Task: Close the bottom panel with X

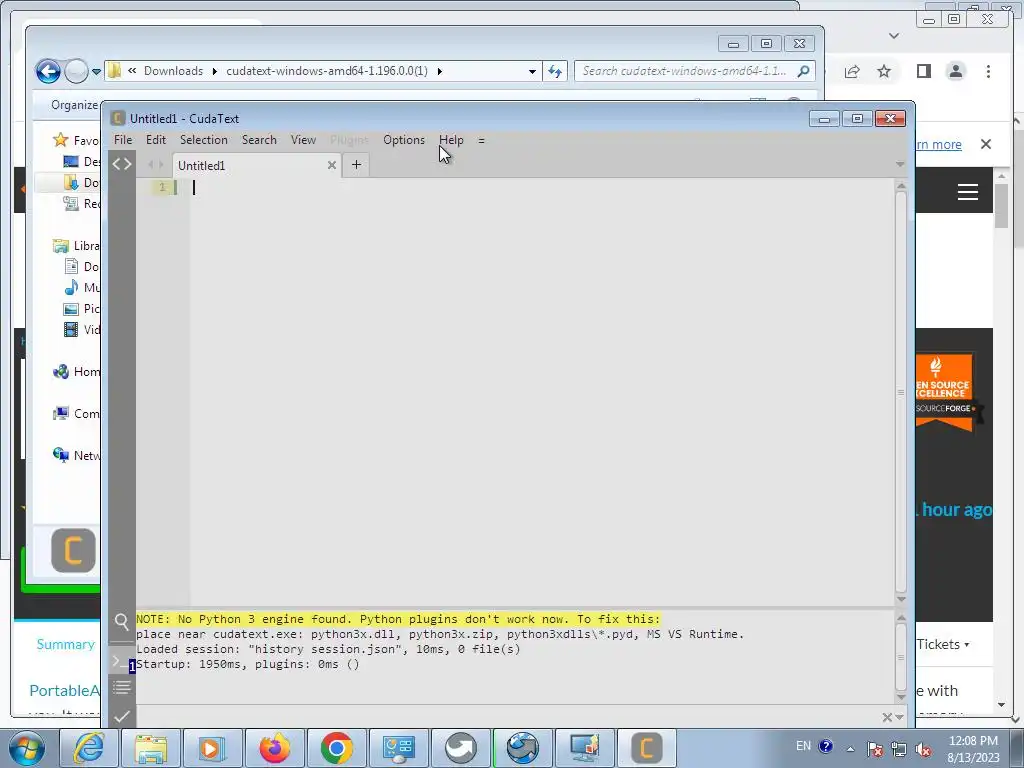Action: click(886, 718)
